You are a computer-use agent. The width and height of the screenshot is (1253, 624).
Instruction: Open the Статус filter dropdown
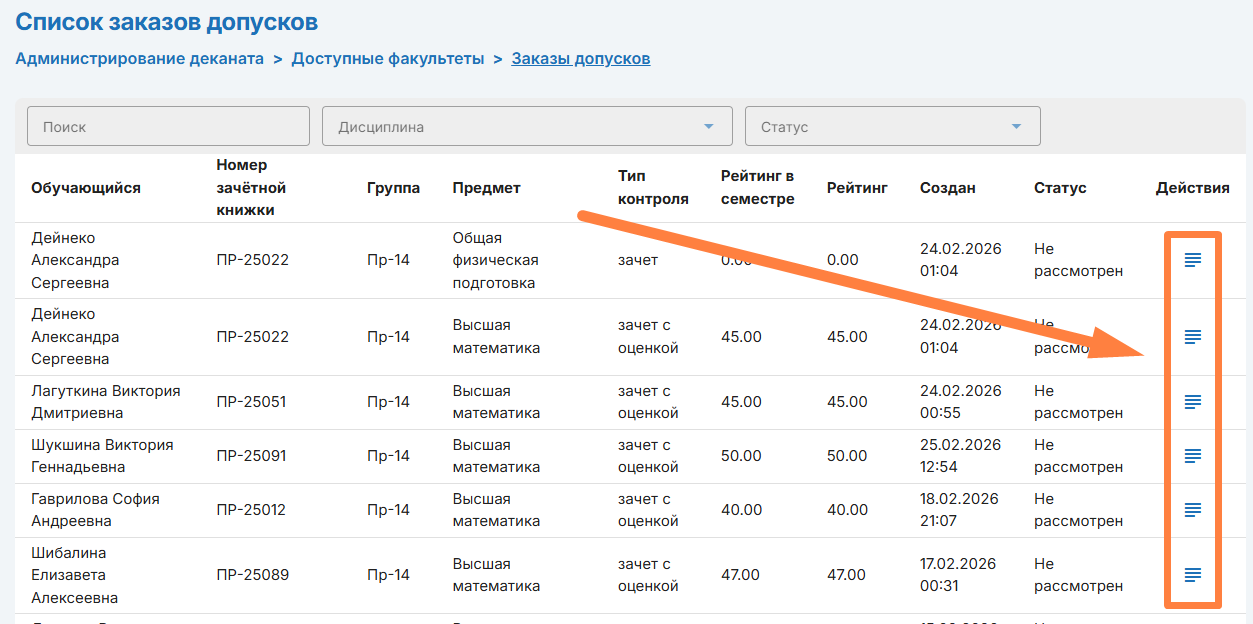pos(892,127)
